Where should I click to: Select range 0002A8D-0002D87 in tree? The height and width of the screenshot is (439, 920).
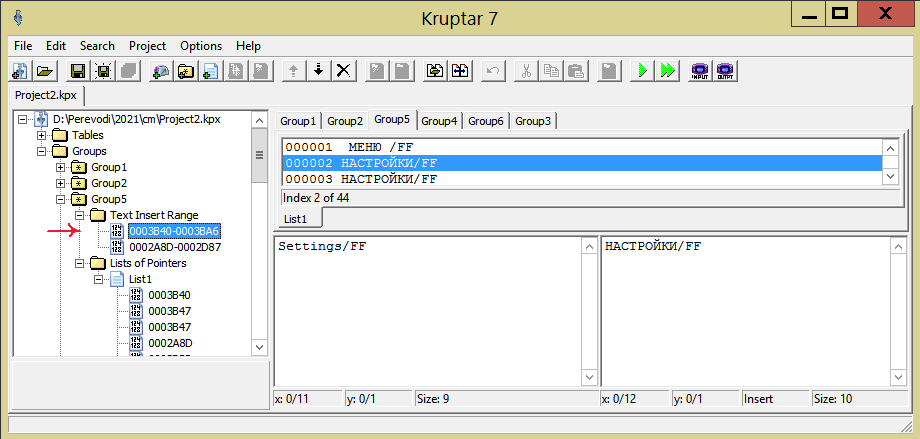175,247
